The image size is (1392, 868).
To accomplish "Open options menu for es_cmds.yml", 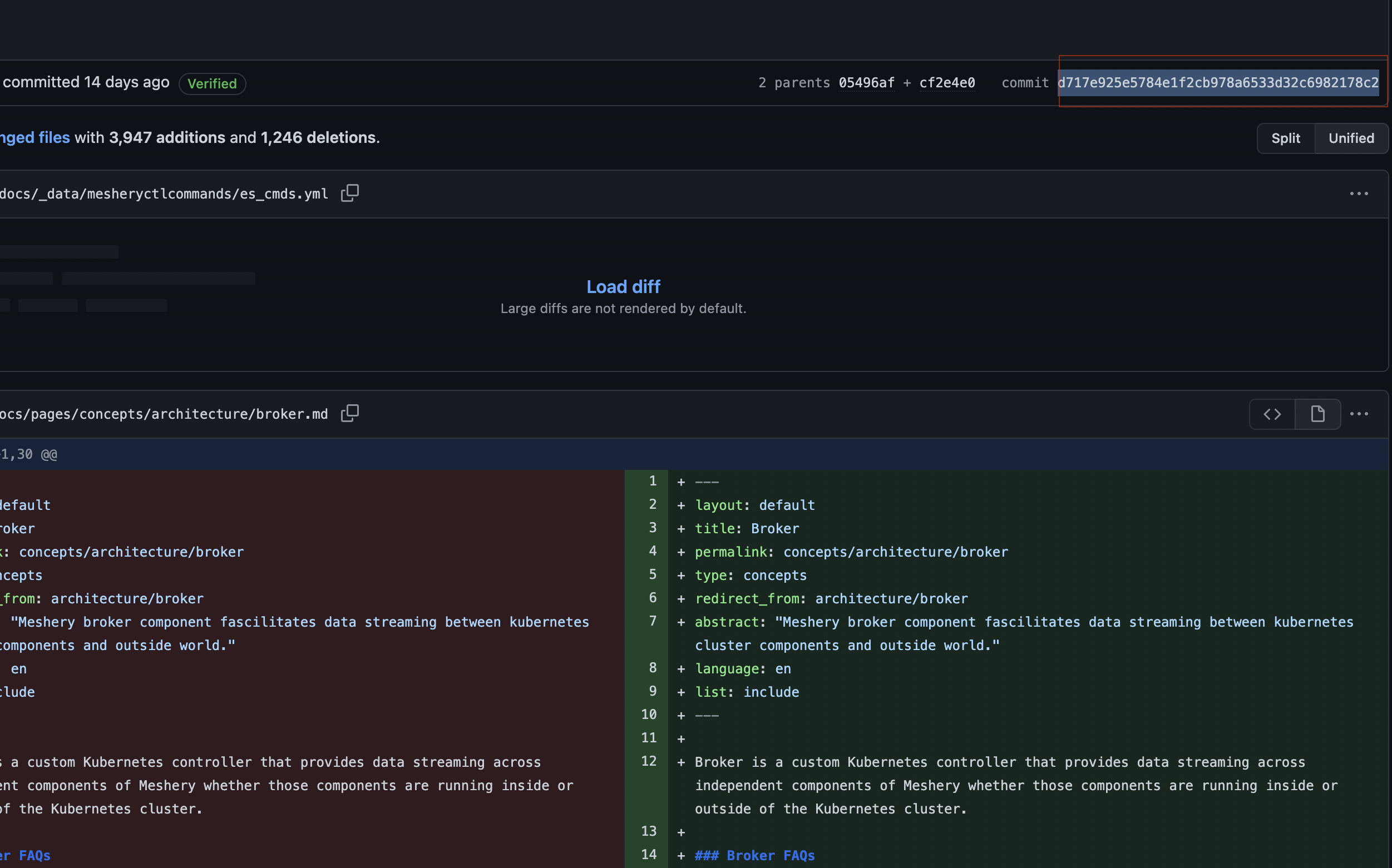I will click(1359, 194).
